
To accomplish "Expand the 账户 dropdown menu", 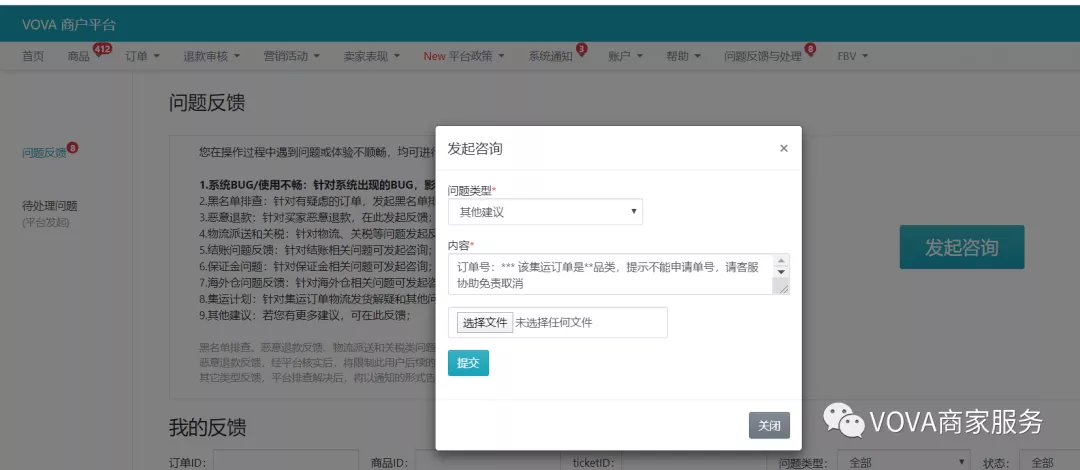I will (625, 57).
